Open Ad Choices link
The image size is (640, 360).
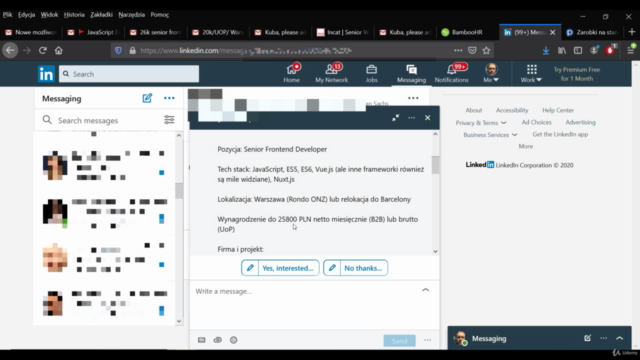point(536,122)
